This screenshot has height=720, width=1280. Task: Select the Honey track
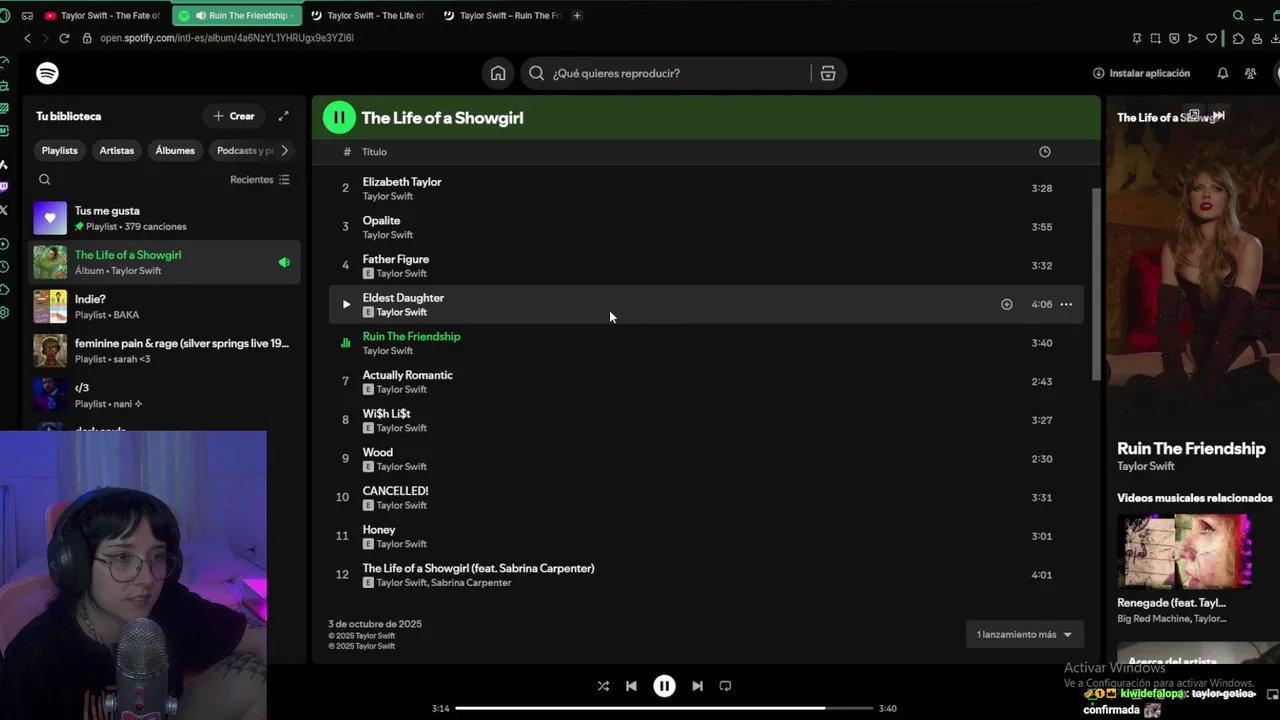tap(706, 536)
